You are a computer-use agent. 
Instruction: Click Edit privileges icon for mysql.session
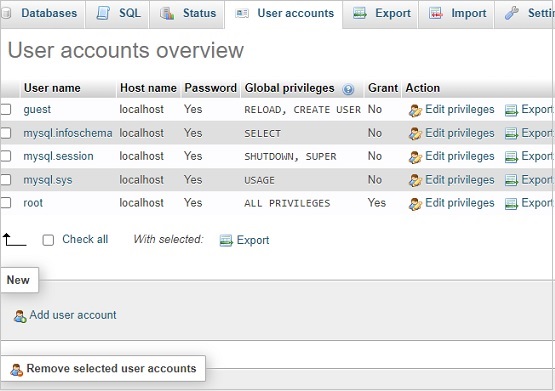415,157
